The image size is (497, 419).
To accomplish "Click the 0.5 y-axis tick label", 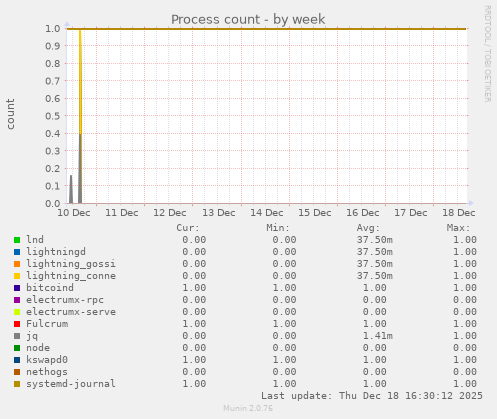I will (53, 116).
